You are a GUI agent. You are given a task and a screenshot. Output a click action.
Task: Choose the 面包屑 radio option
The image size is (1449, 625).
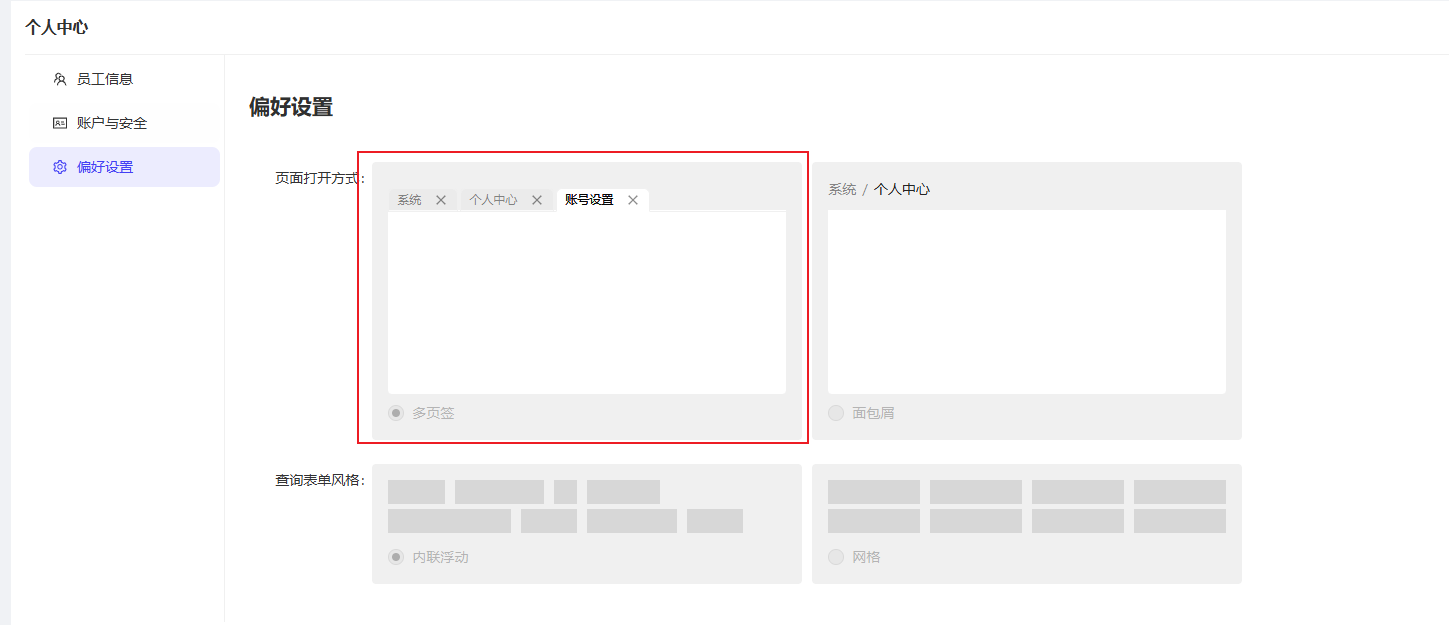coord(836,413)
